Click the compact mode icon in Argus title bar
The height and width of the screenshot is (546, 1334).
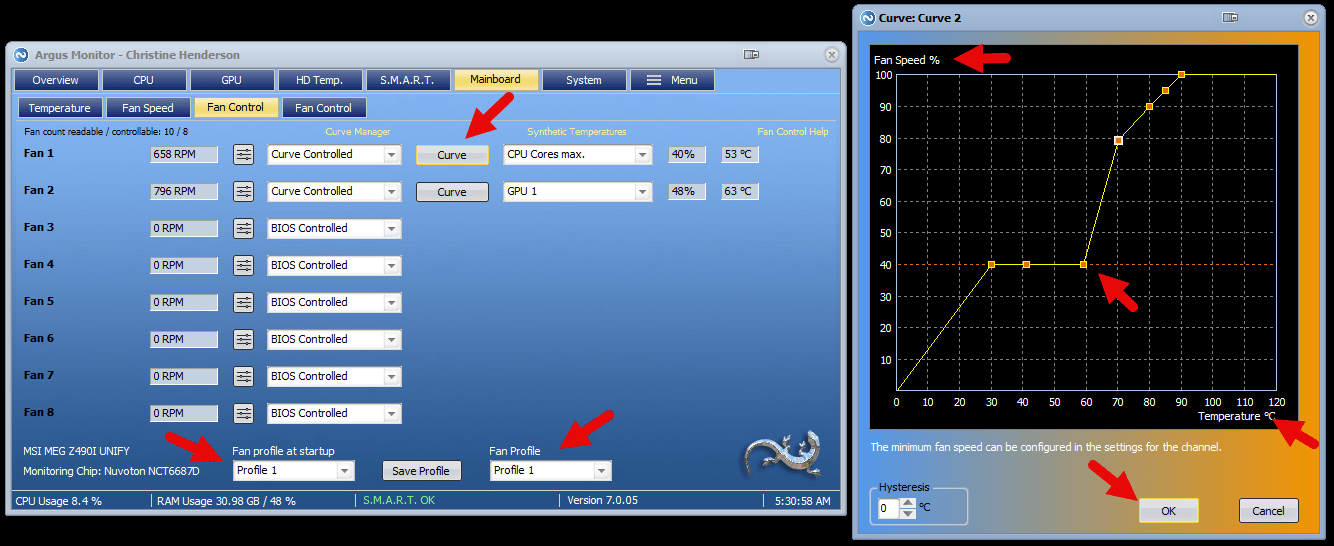coord(752,55)
